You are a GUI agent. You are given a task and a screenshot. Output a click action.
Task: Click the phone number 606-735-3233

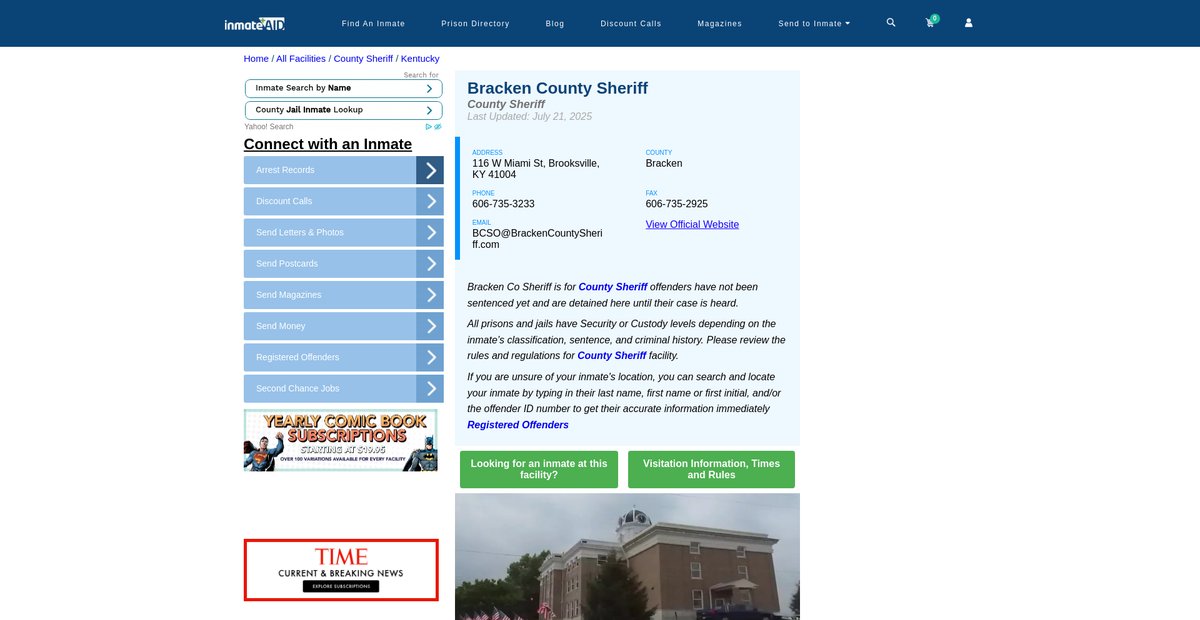pos(503,204)
